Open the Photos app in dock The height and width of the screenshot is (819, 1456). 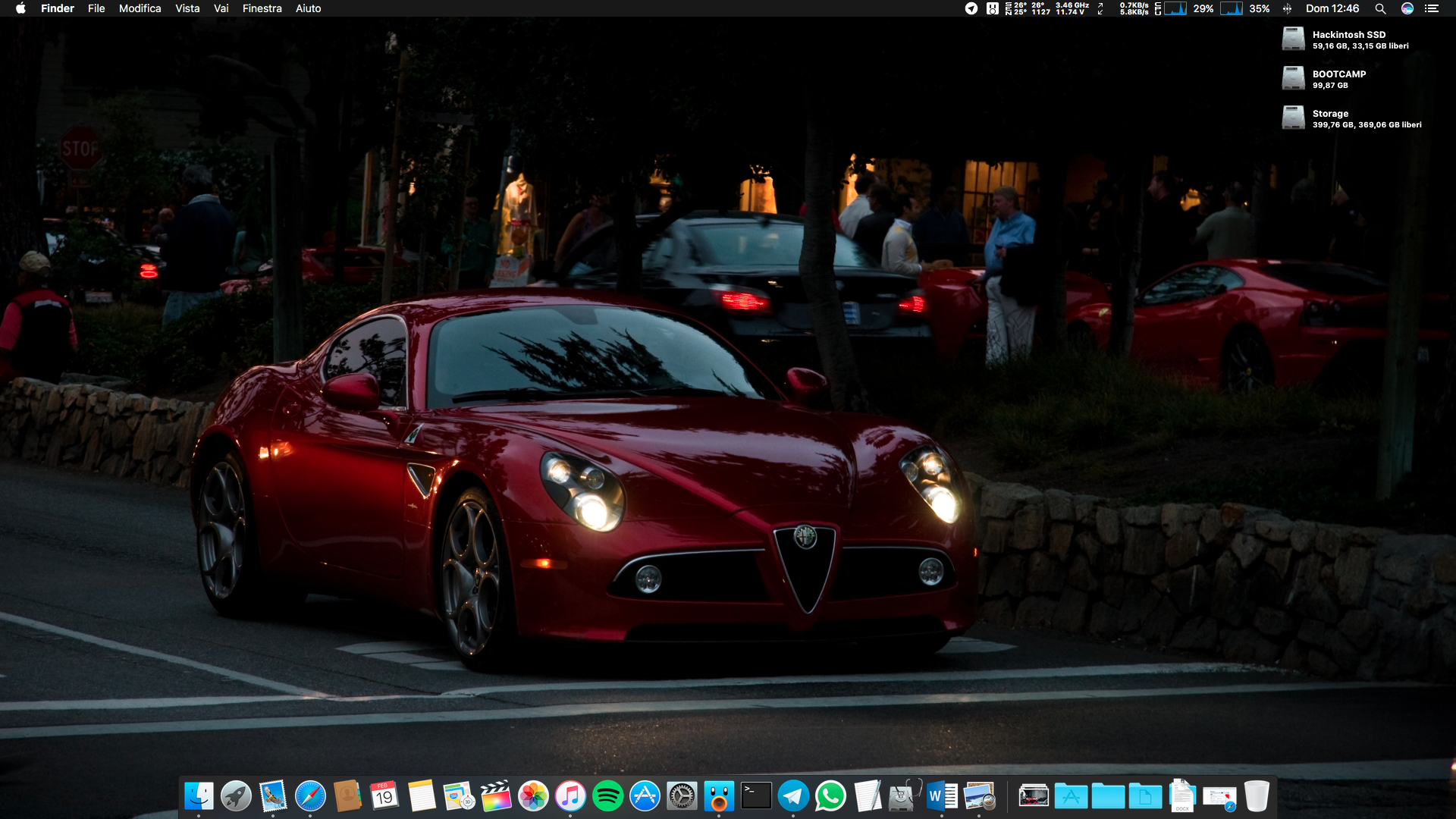(x=533, y=796)
